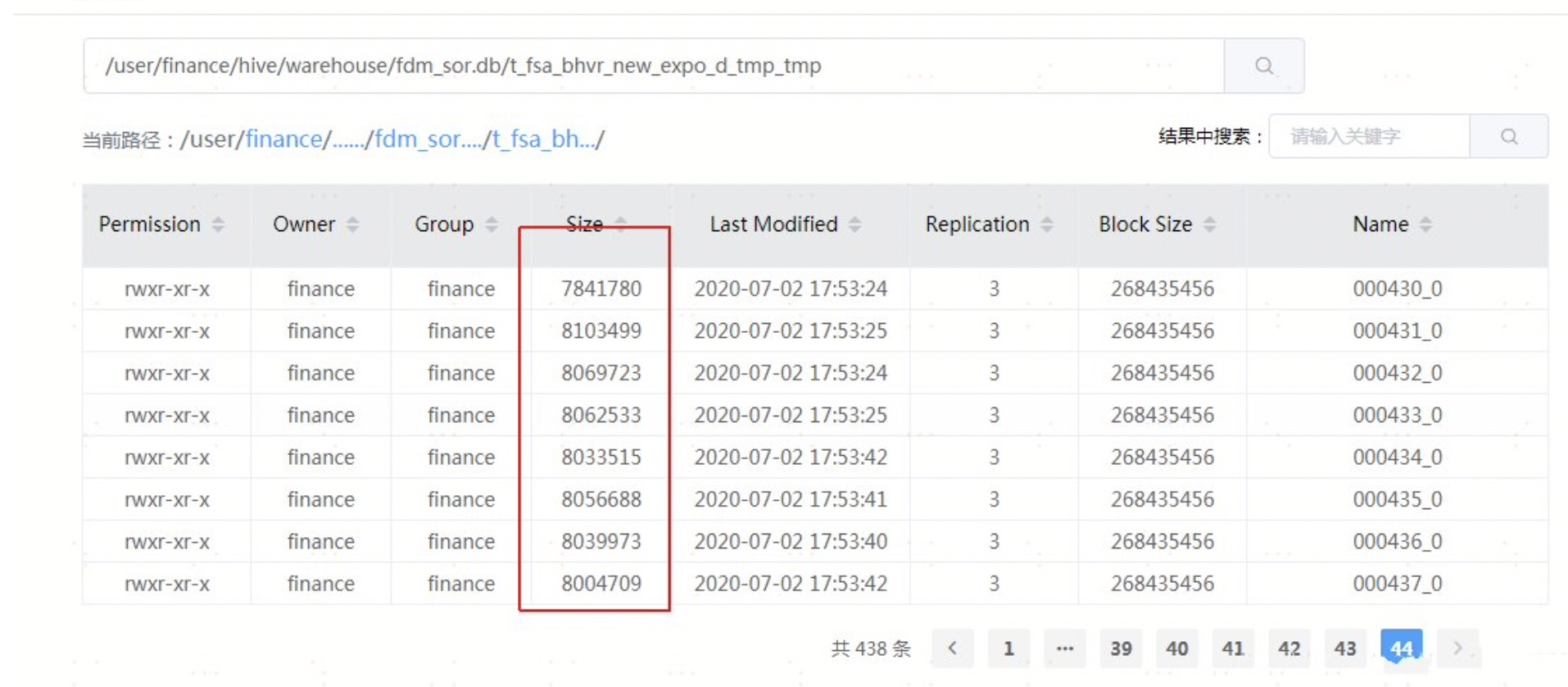1568x687 pixels.
Task: Select file name 000437_0
Action: click(1398, 584)
